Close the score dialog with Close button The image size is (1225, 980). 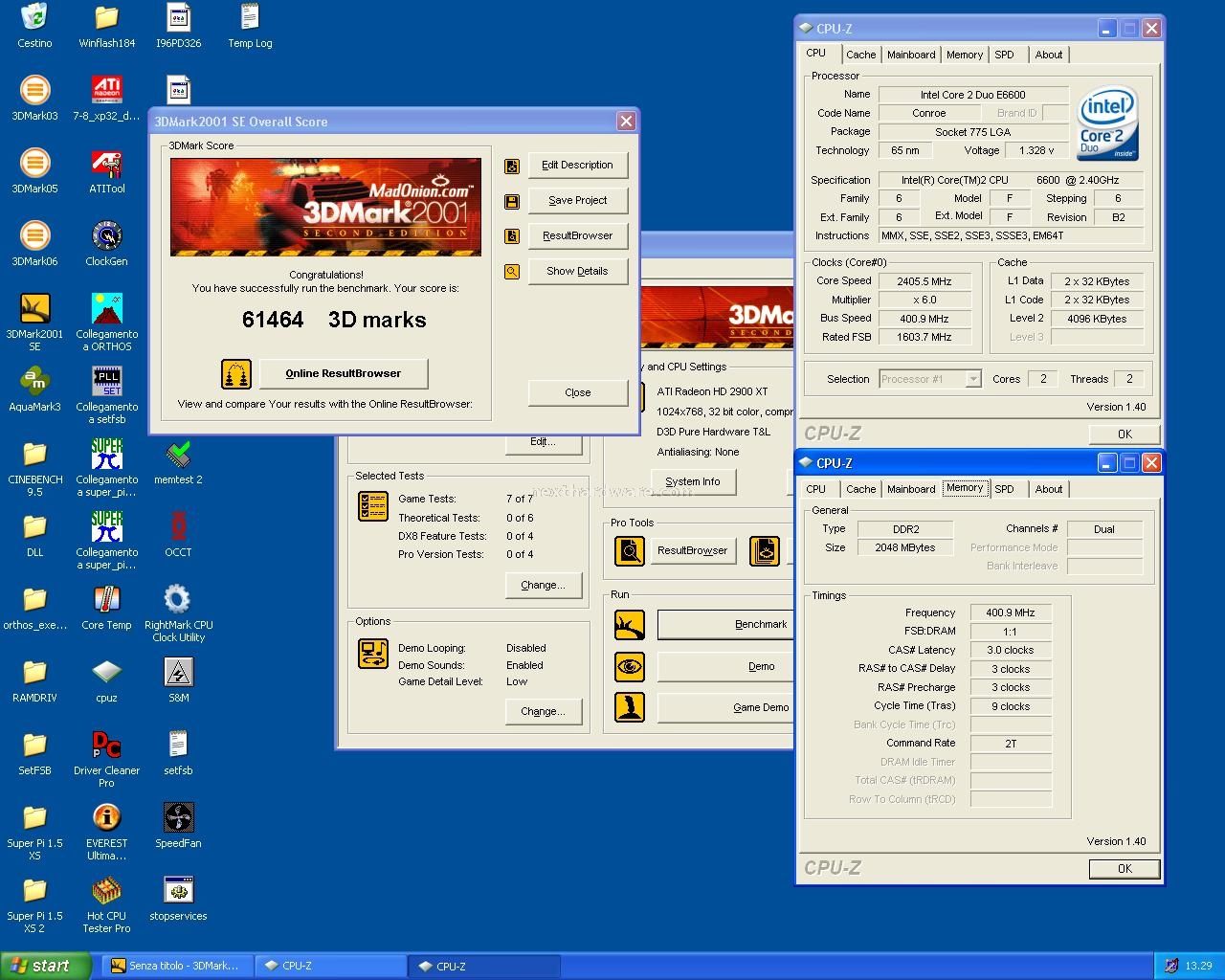coord(578,392)
